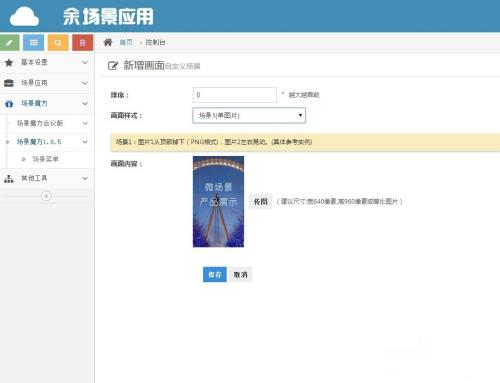Screen dimensions: 500x383
Task: Click the 保存 save button
Action: coord(215,275)
